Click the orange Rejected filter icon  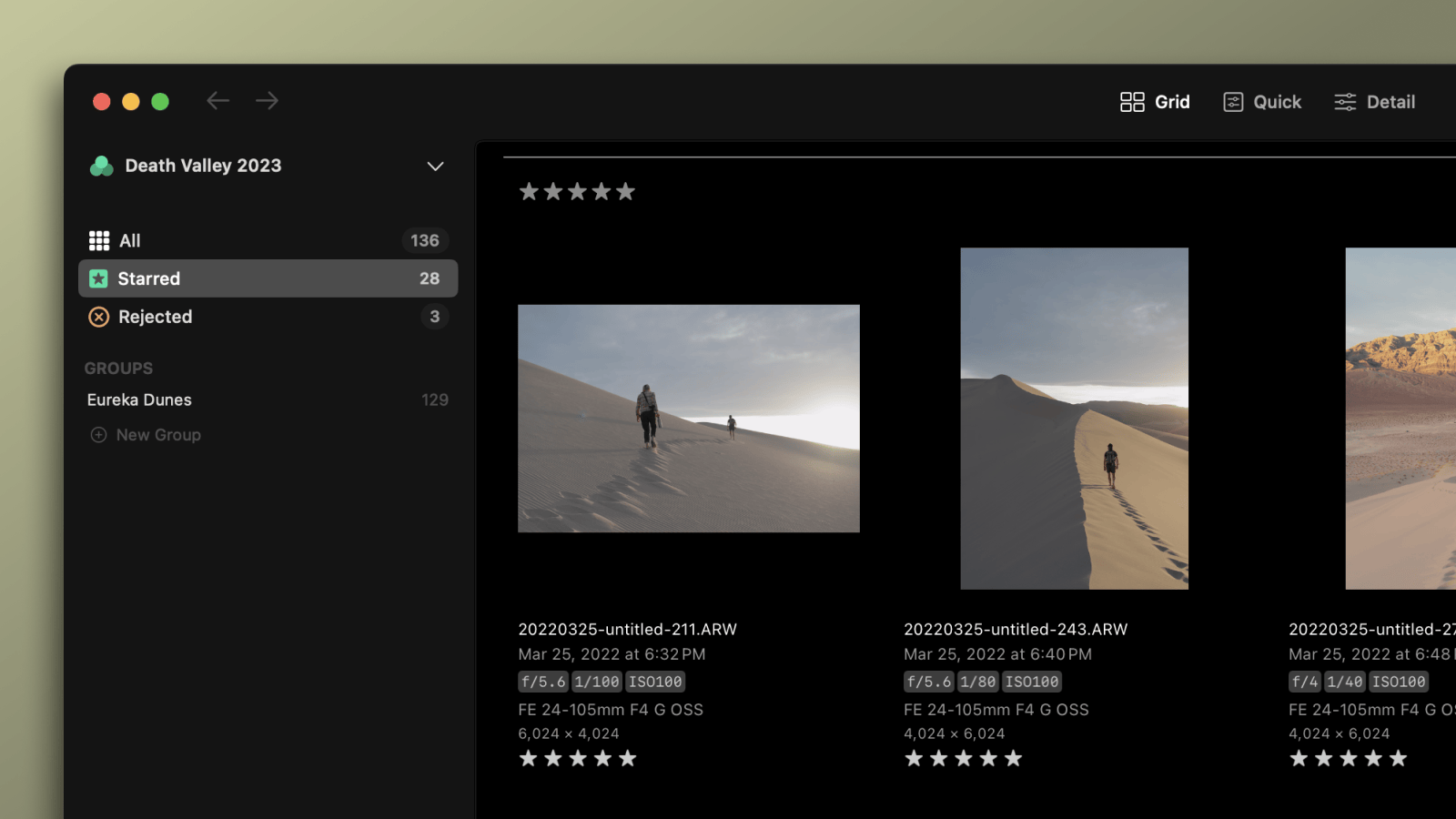[98, 317]
